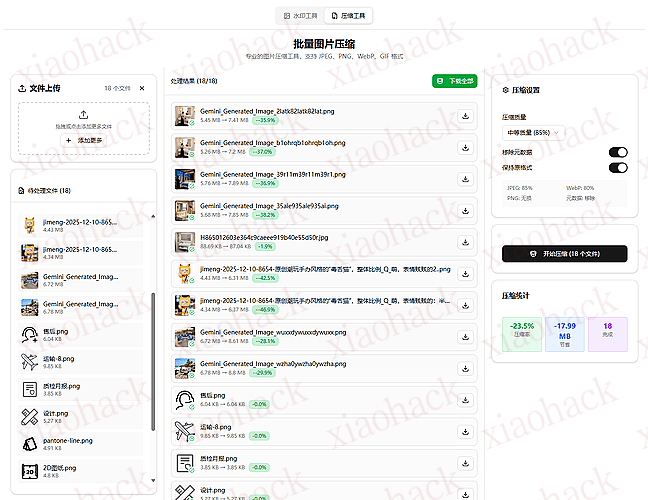
Task: Toggle the 保持原格式 switch
Action: (x=618, y=168)
